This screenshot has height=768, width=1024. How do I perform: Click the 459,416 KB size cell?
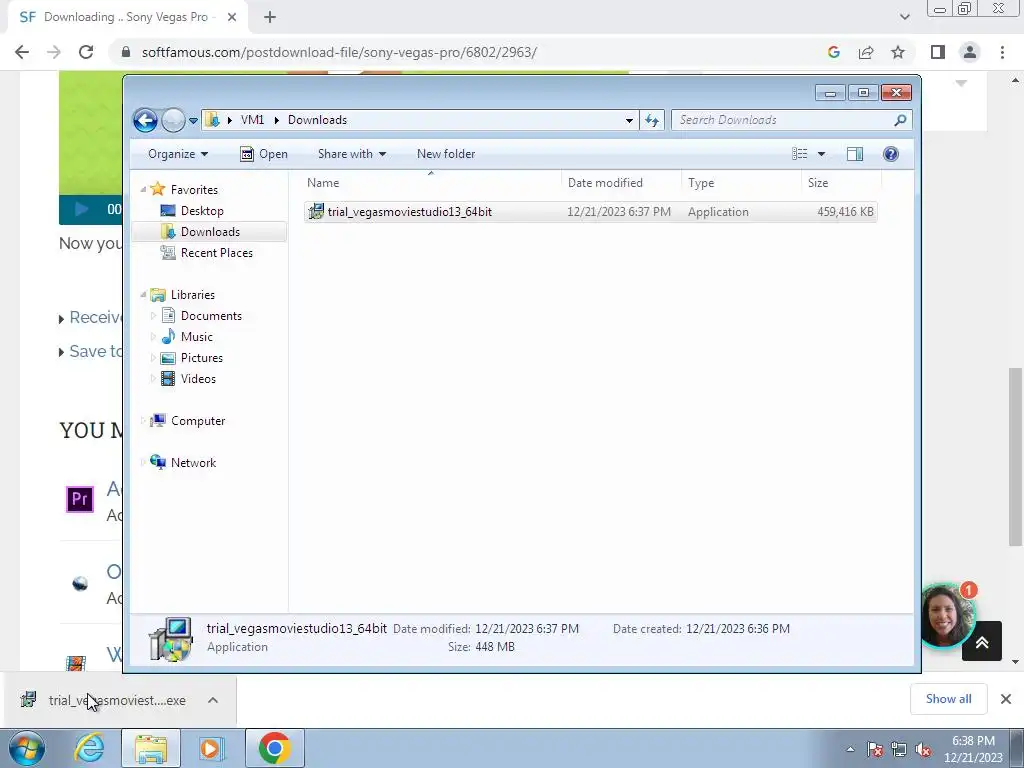(x=845, y=212)
